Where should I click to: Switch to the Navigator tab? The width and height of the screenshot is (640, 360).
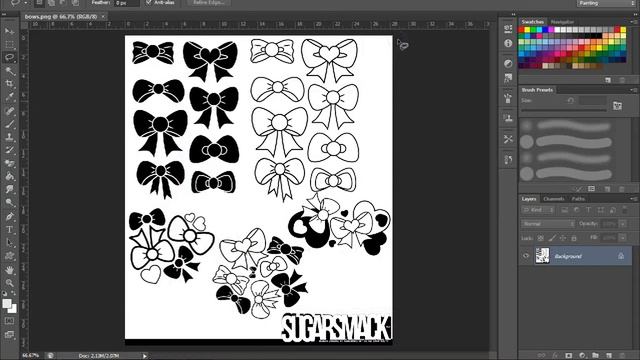(562, 22)
